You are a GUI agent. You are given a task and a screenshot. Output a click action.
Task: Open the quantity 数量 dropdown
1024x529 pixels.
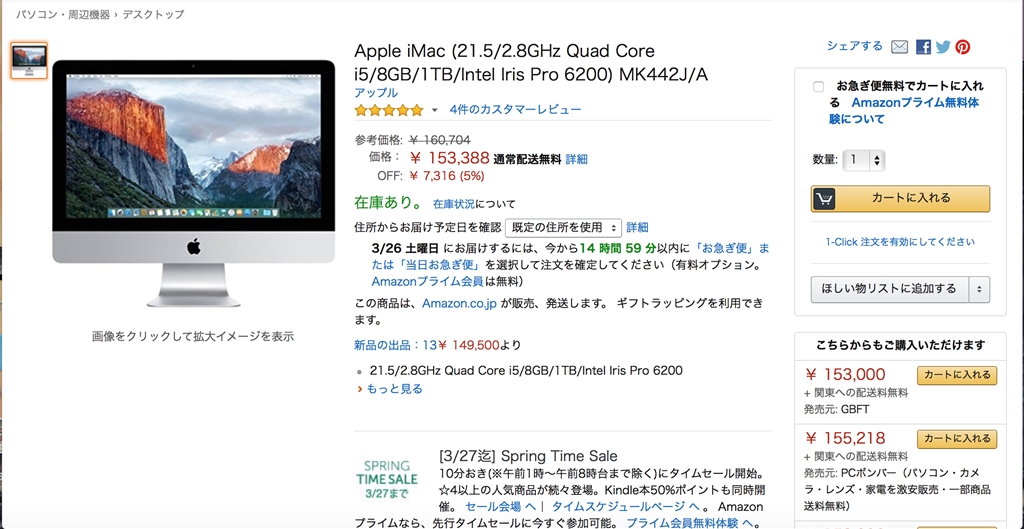(x=864, y=160)
